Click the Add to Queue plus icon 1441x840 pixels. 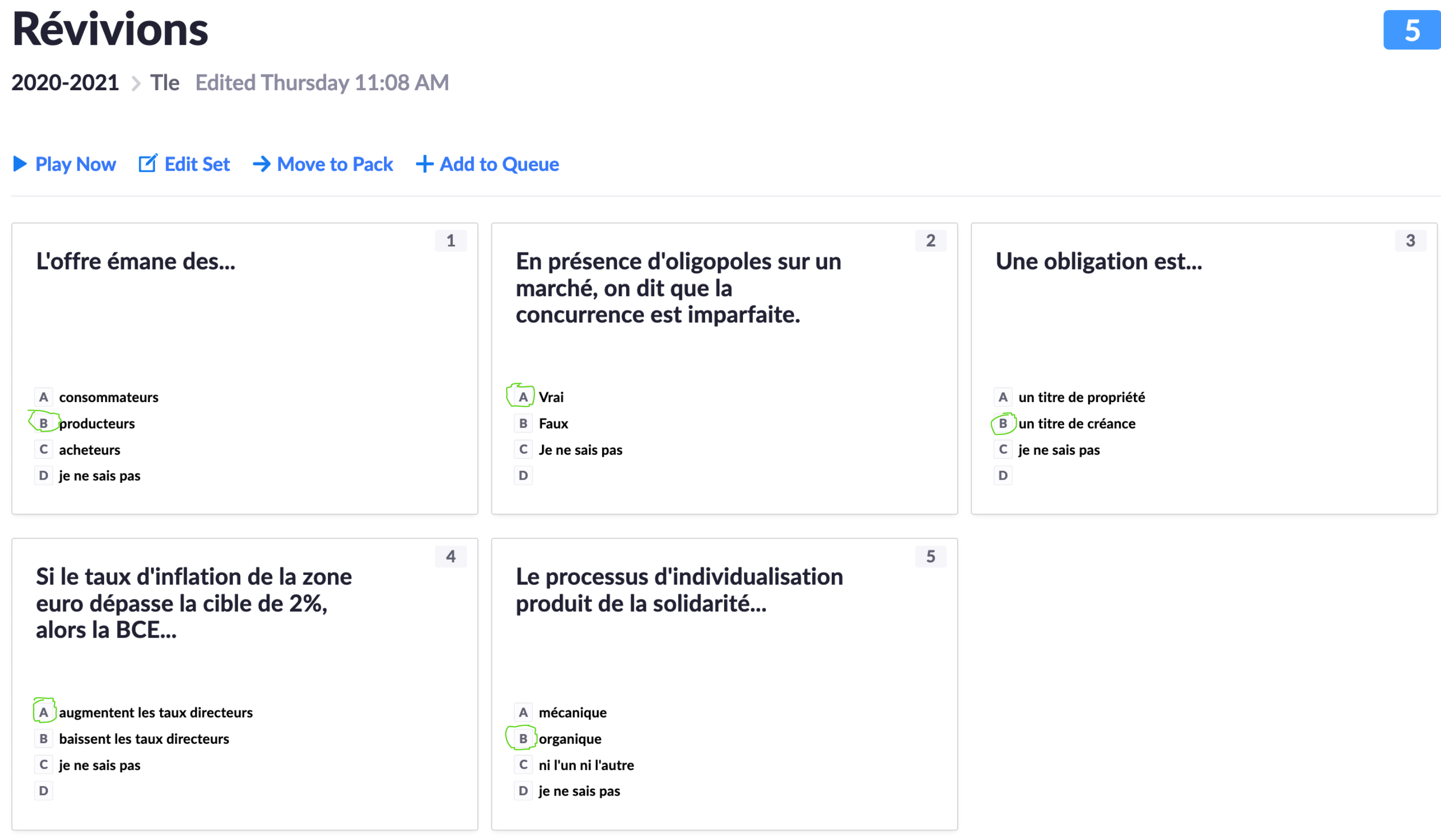click(x=424, y=164)
